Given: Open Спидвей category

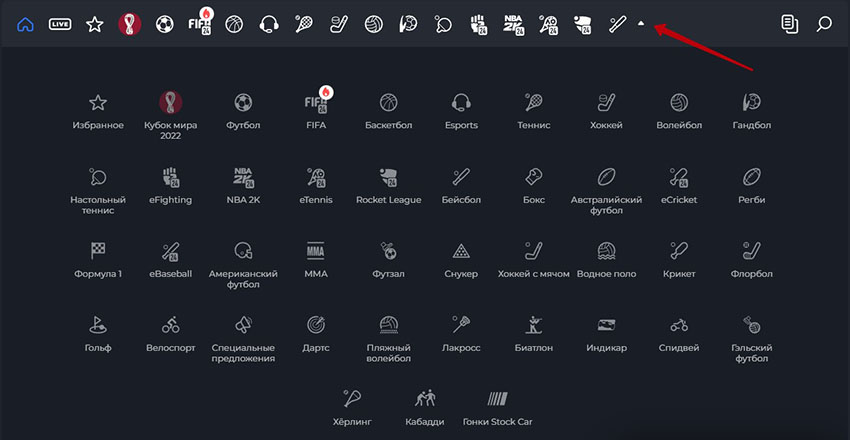Looking at the screenshot, I should click(x=679, y=334).
